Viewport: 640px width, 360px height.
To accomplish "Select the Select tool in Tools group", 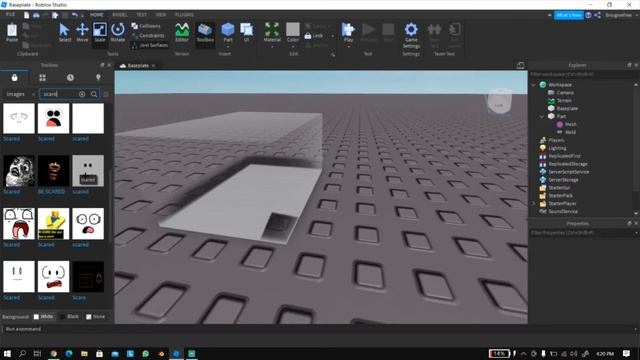I will click(x=64, y=32).
